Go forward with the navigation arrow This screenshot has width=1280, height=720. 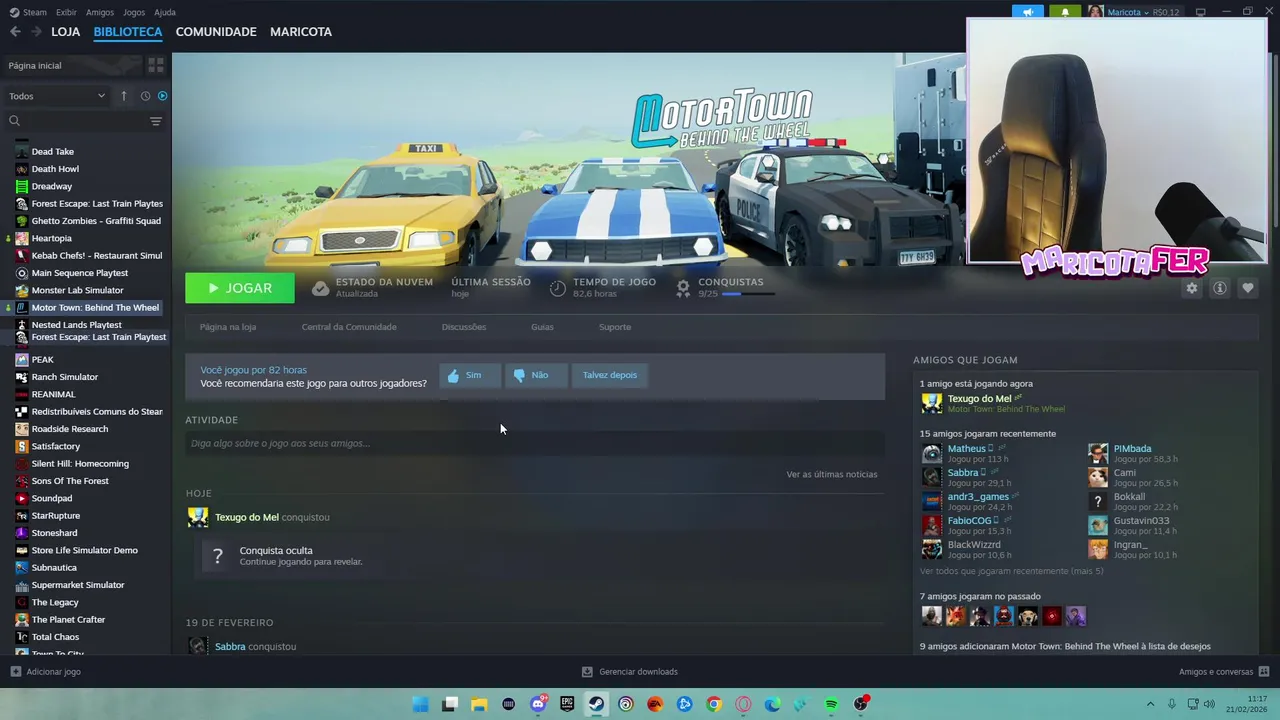click(x=36, y=32)
